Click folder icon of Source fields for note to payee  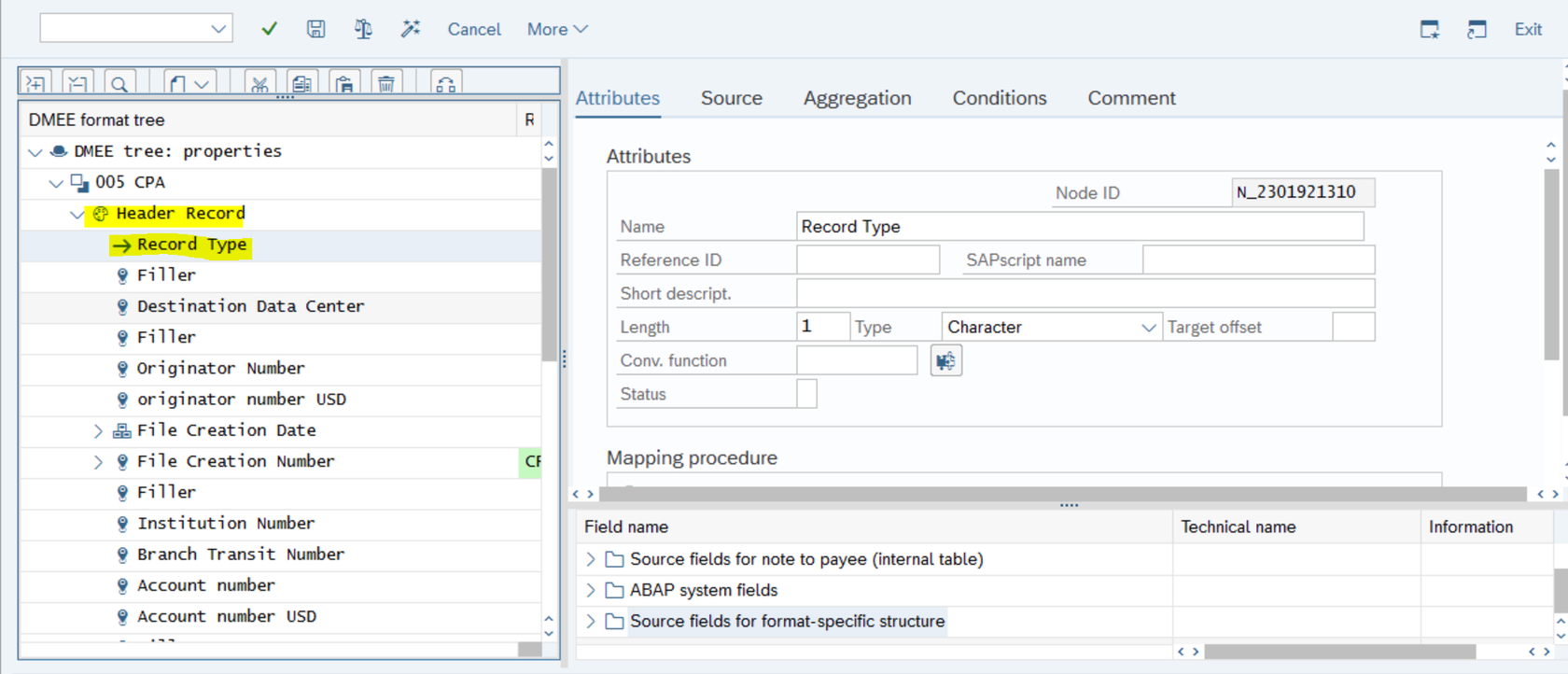click(x=614, y=559)
